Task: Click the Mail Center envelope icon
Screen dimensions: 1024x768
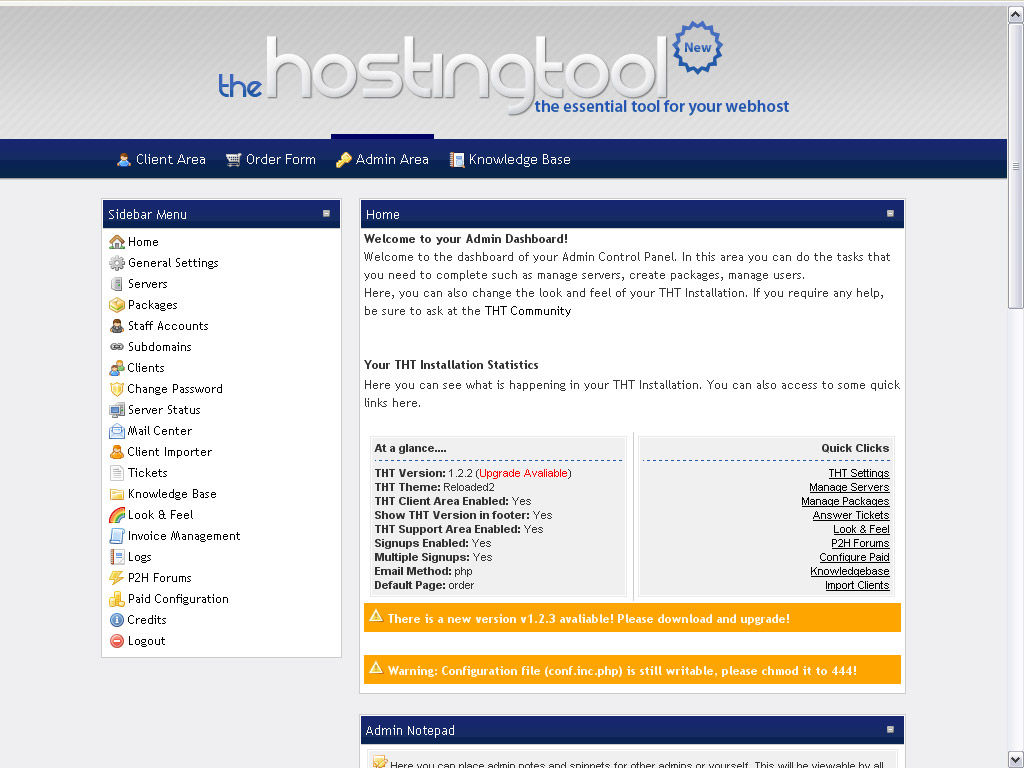Action: coord(117,431)
